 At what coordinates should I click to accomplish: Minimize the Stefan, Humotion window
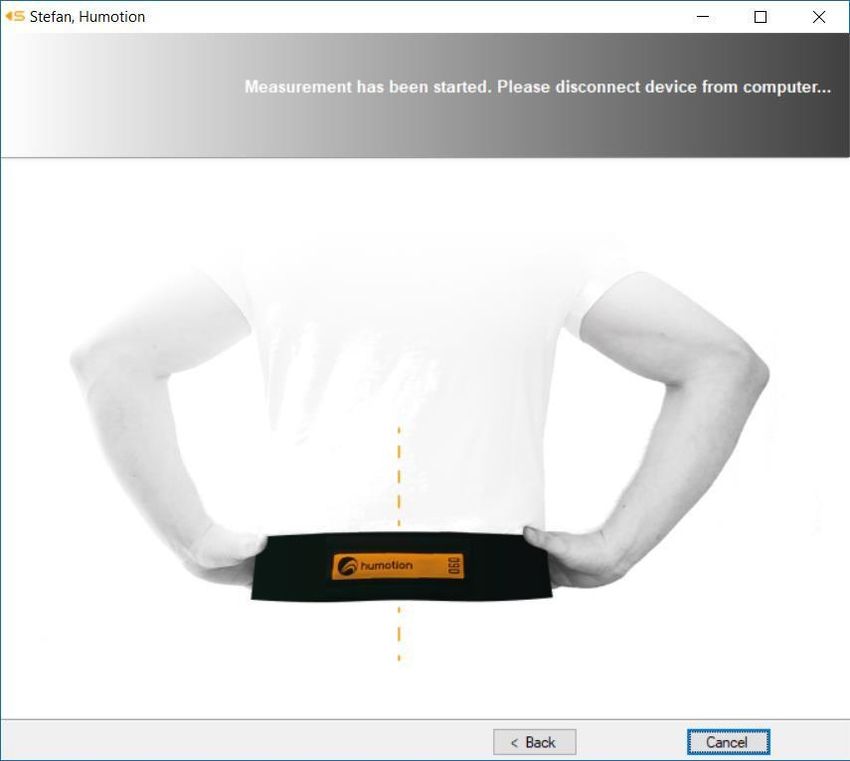coord(703,17)
